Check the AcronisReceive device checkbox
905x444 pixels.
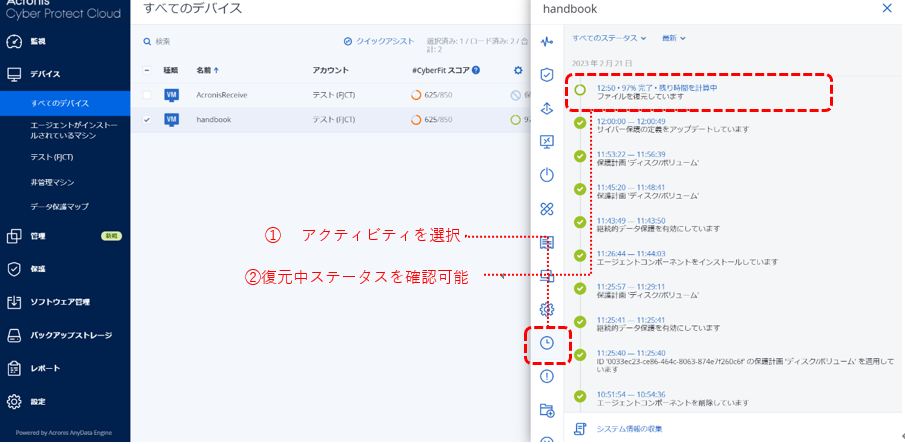pos(148,95)
